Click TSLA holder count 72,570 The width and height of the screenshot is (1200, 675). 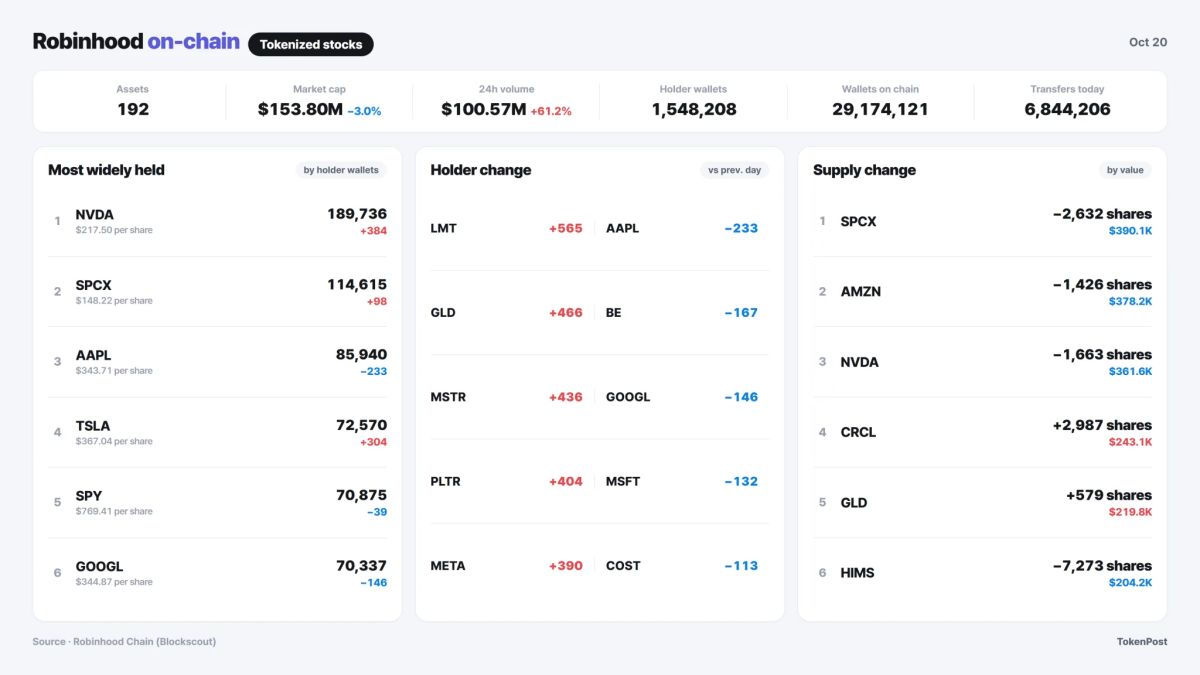click(361, 425)
